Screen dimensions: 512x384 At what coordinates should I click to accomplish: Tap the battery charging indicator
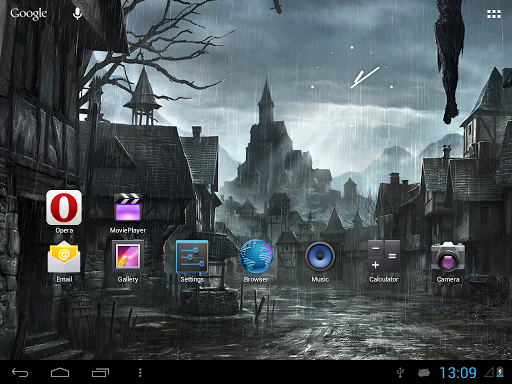coord(500,372)
